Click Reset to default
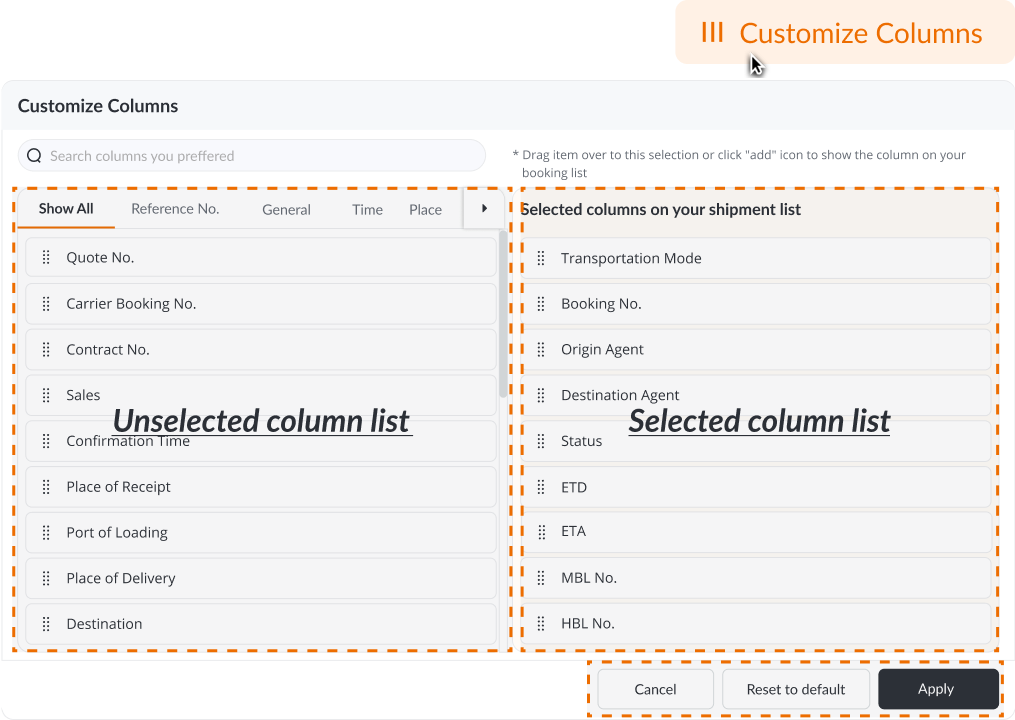The height and width of the screenshot is (720, 1015). pos(796,689)
